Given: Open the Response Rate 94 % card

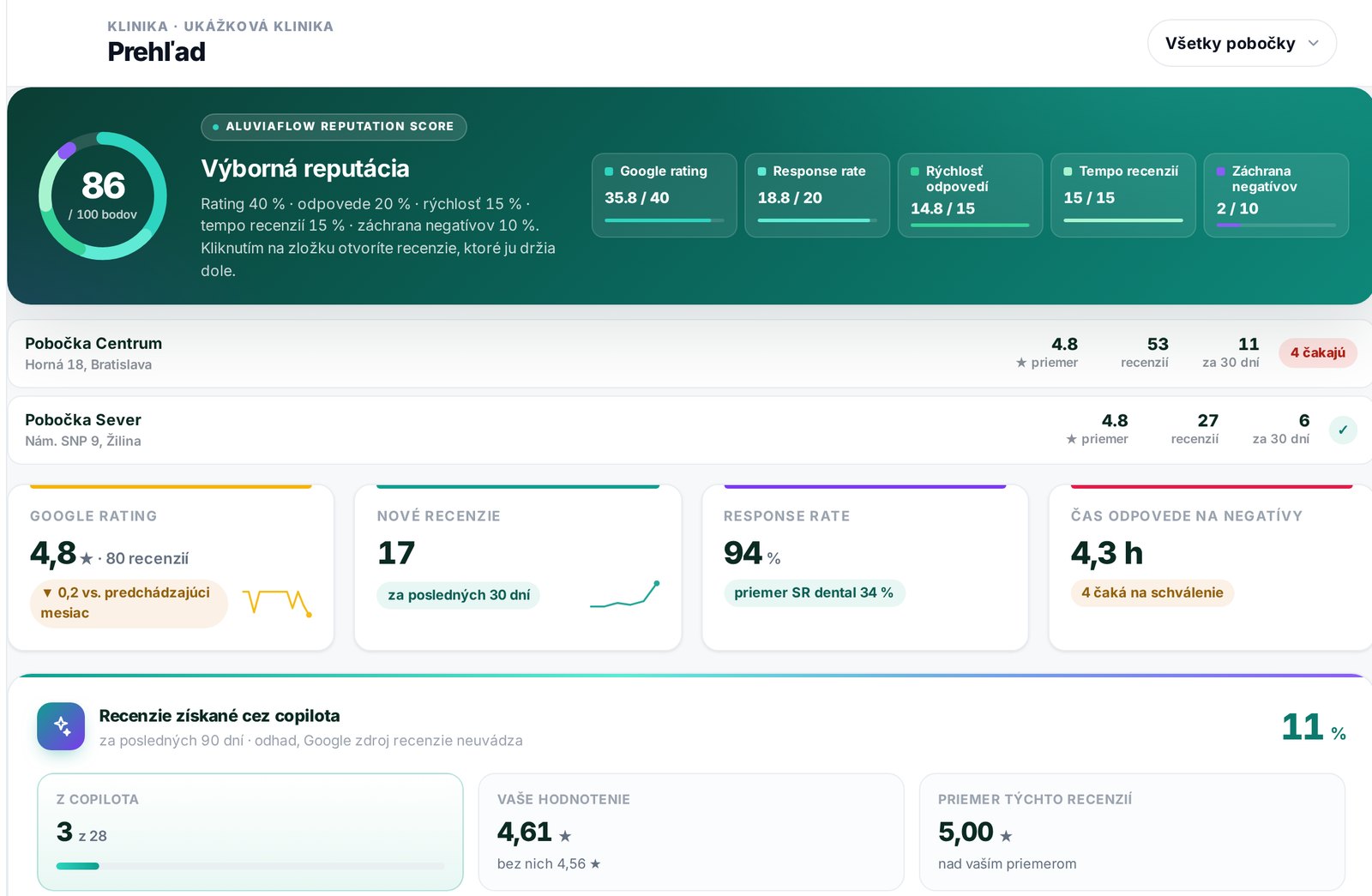Looking at the screenshot, I should 864,567.
